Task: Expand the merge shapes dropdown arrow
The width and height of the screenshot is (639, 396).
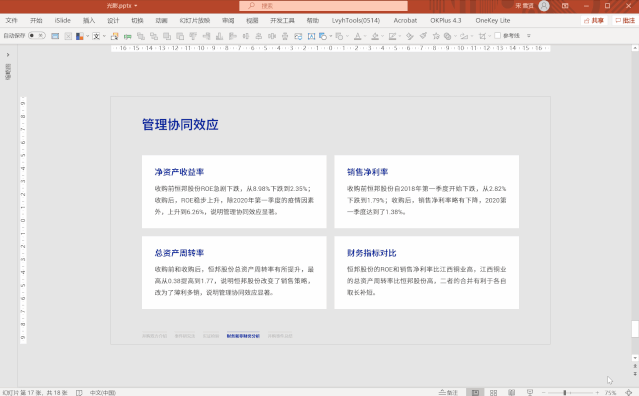Action: [348, 36]
